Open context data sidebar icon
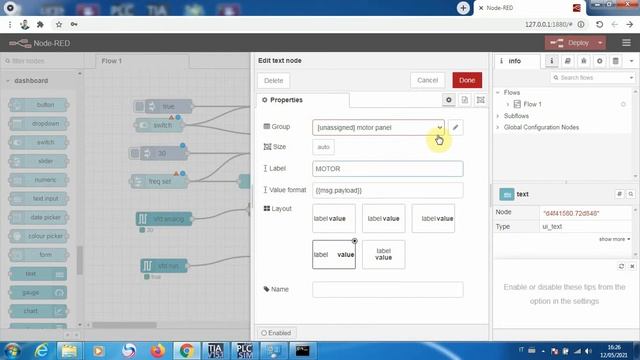 616,61
